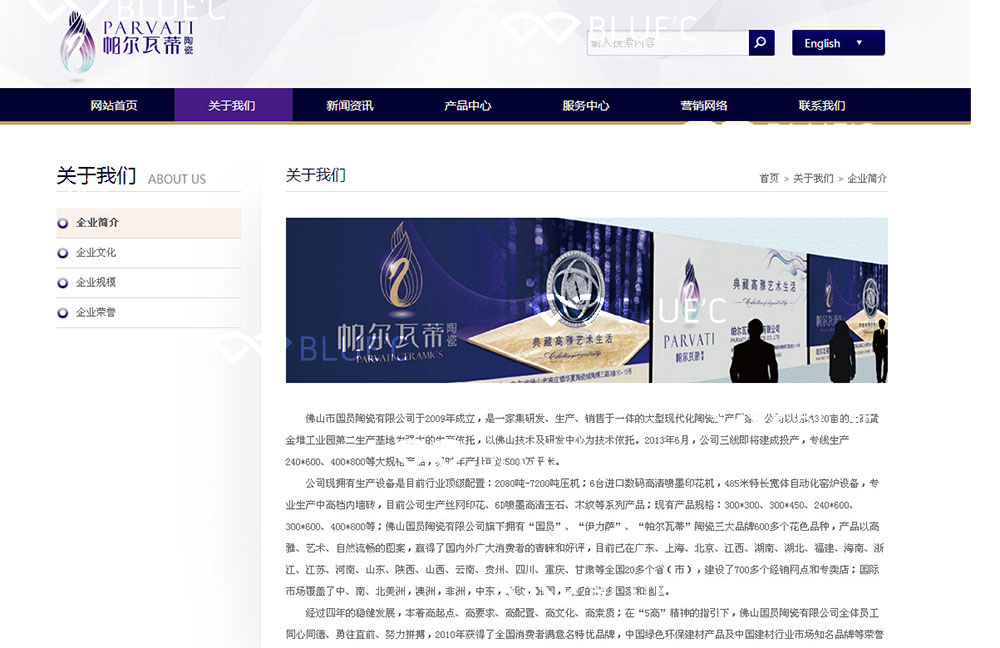The image size is (1000, 648).
Task: Click the bullet icon beside 企业文化
Action: coord(62,253)
